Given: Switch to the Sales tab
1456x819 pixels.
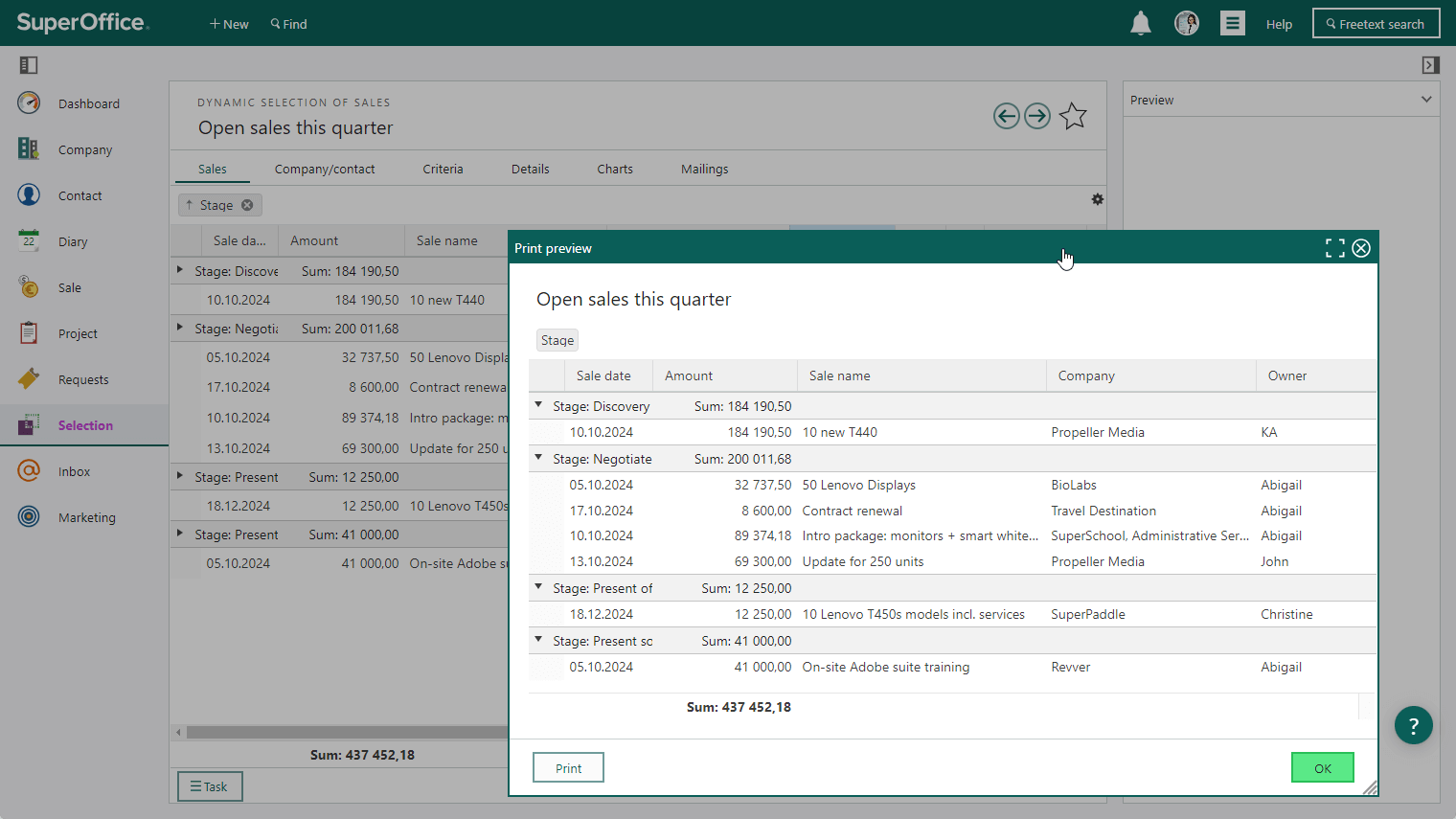Looking at the screenshot, I should click(213, 169).
